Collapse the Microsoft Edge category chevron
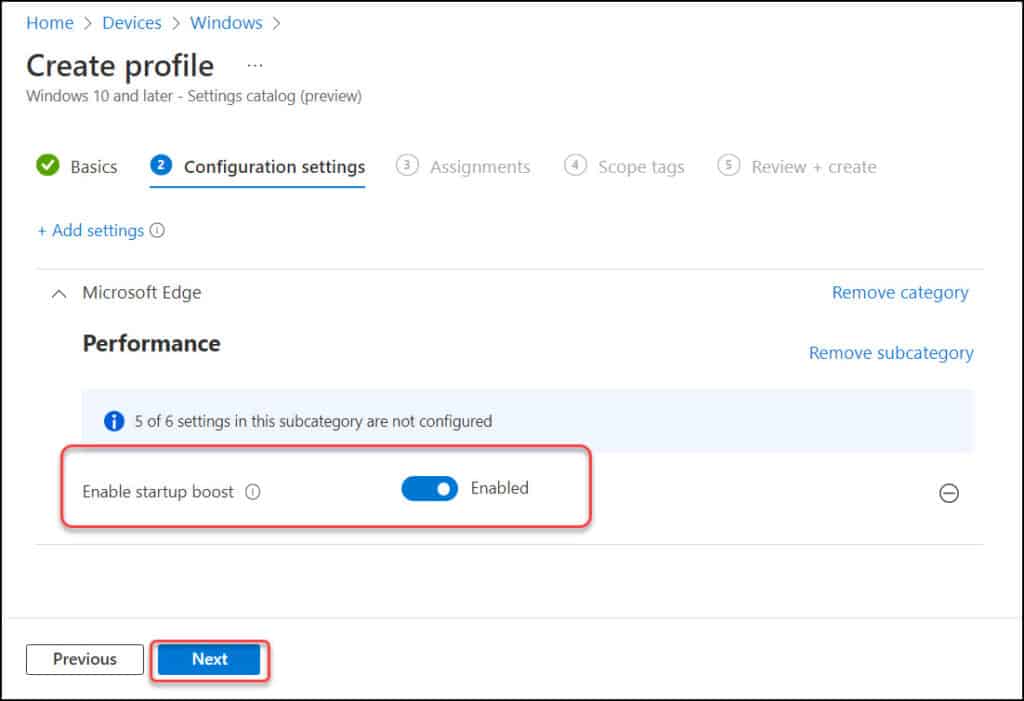Screen dimensions: 1024x701 59,294
